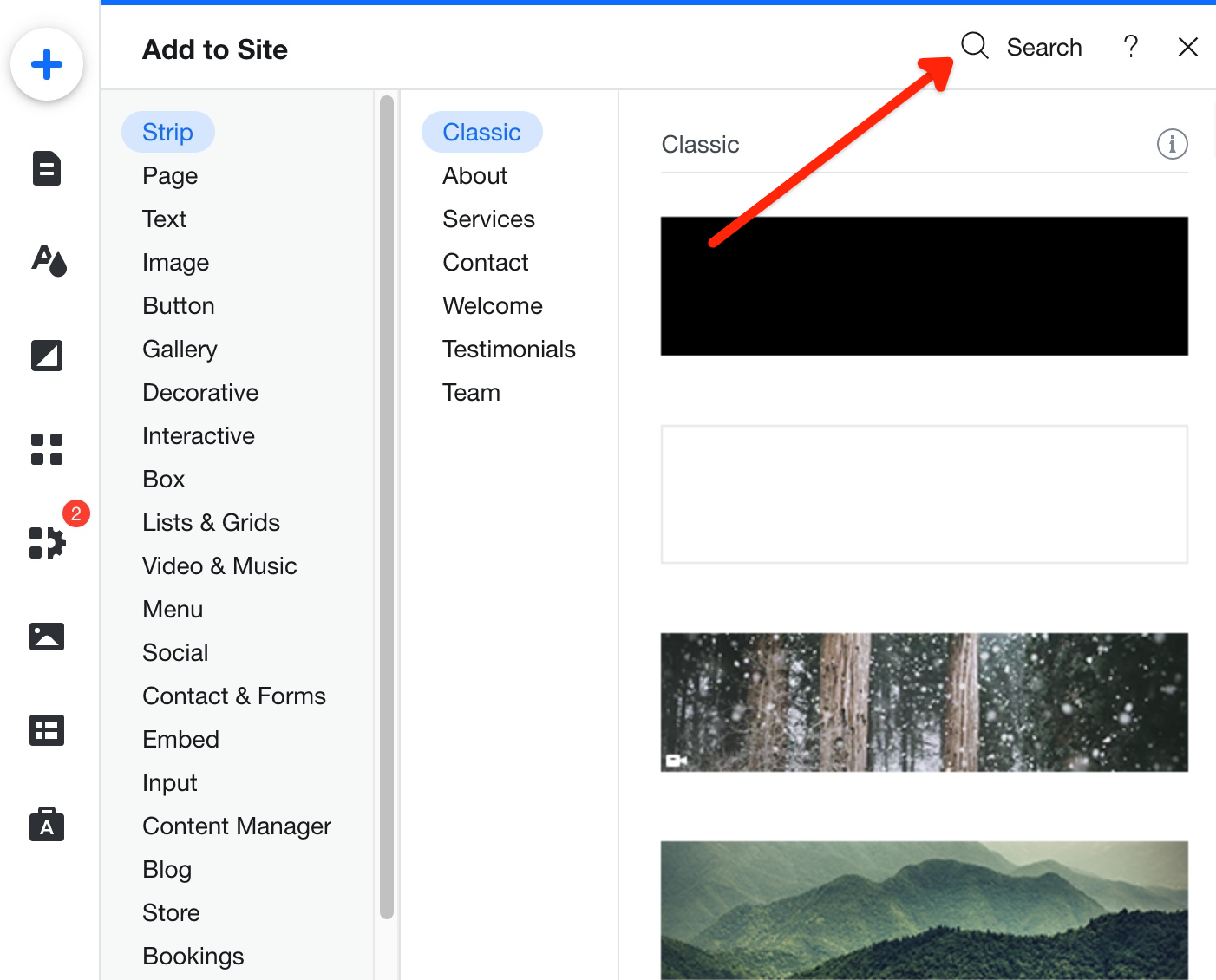Open the Background icon in sidebar
This screenshot has height=980, width=1216.
coord(47,356)
